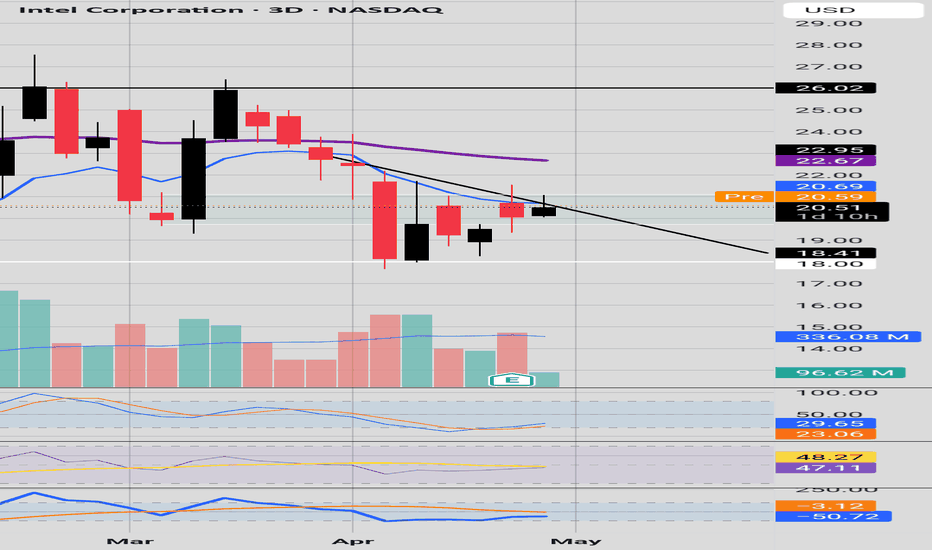Click the blue -50.72 indicator label
This screenshot has width=932, height=550.
[833, 516]
